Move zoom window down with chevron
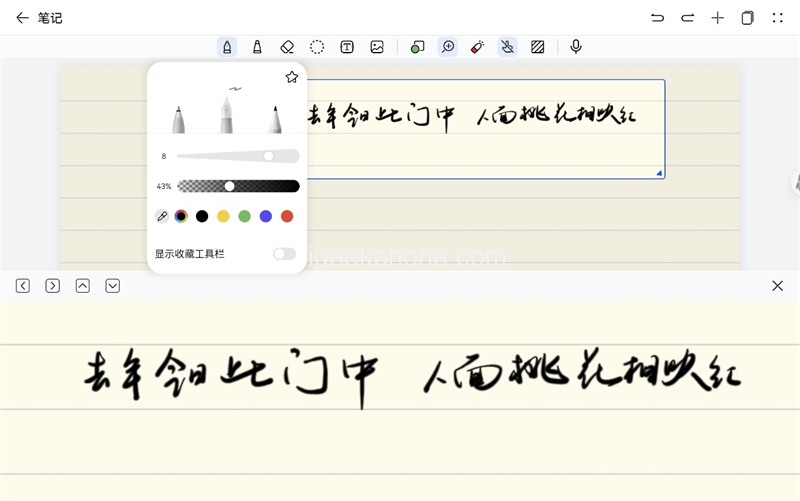The image size is (800, 501). tap(113, 286)
